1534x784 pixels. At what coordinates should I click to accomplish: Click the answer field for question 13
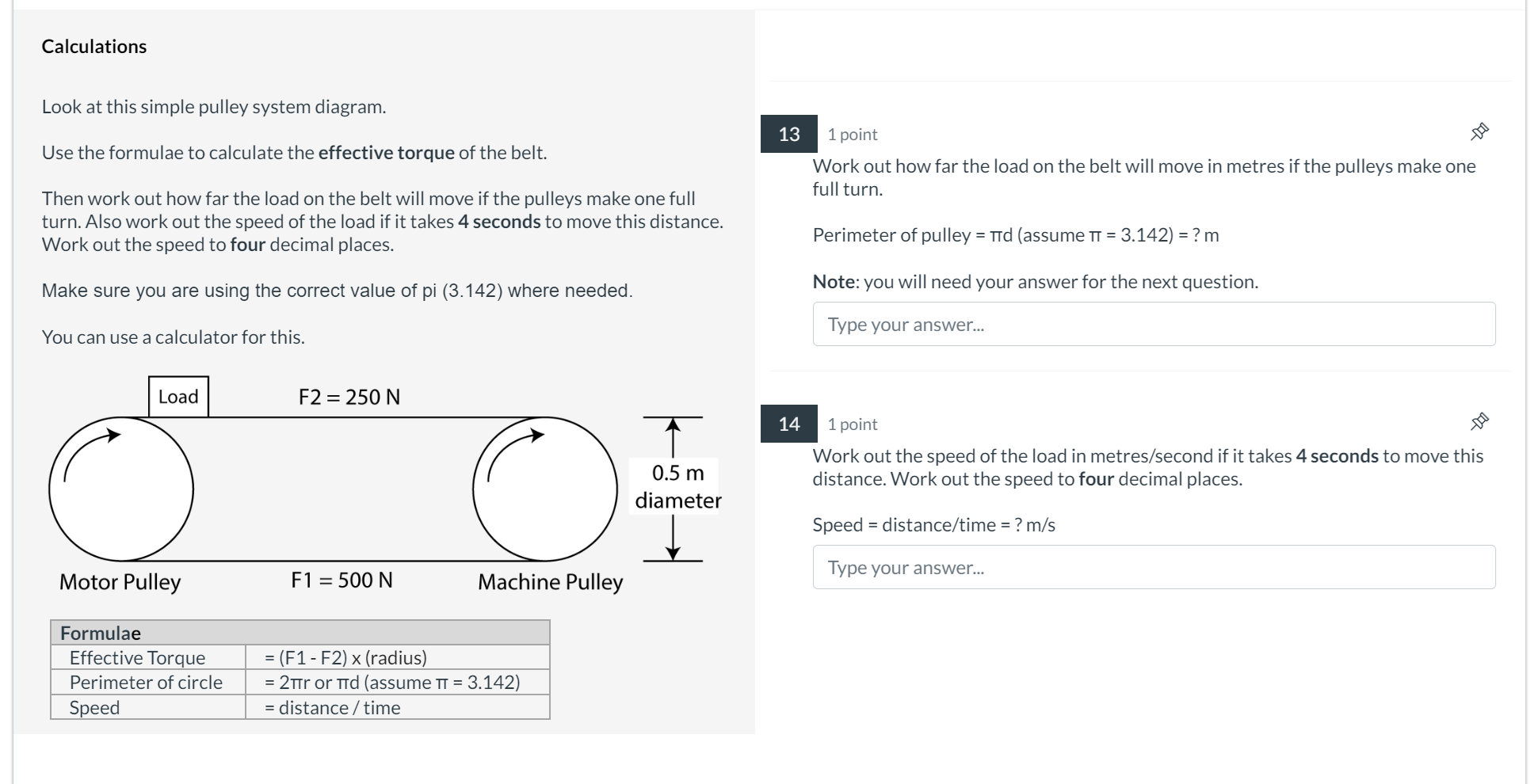[x=1152, y=324]
